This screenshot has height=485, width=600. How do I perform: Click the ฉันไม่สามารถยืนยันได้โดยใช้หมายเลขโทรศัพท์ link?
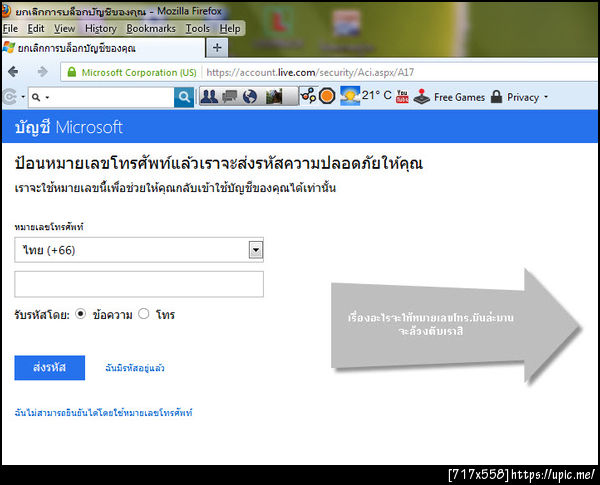click(x=103, y=413)
